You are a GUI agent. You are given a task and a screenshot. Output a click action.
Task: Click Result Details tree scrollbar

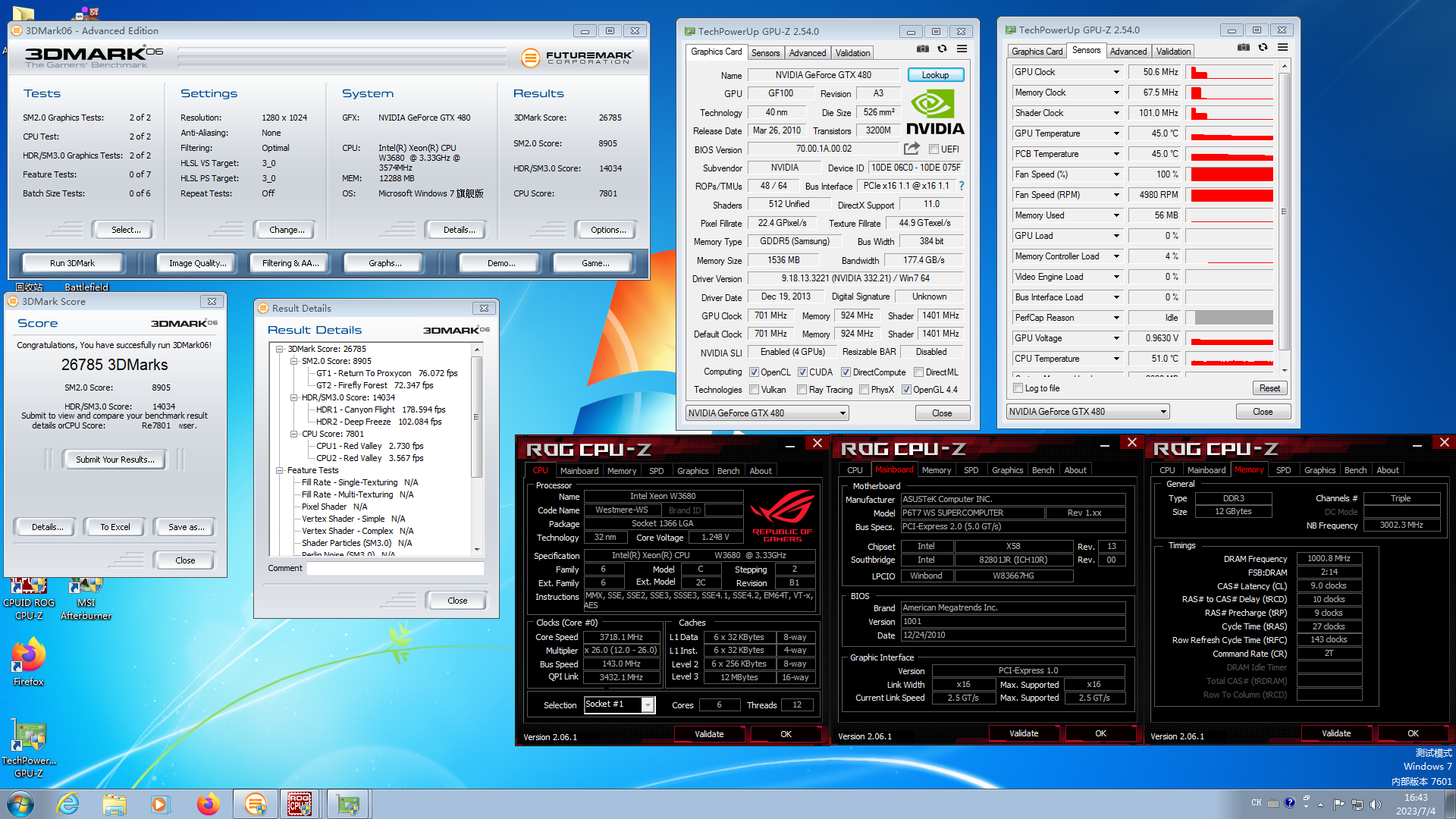[x=476, y=449]
